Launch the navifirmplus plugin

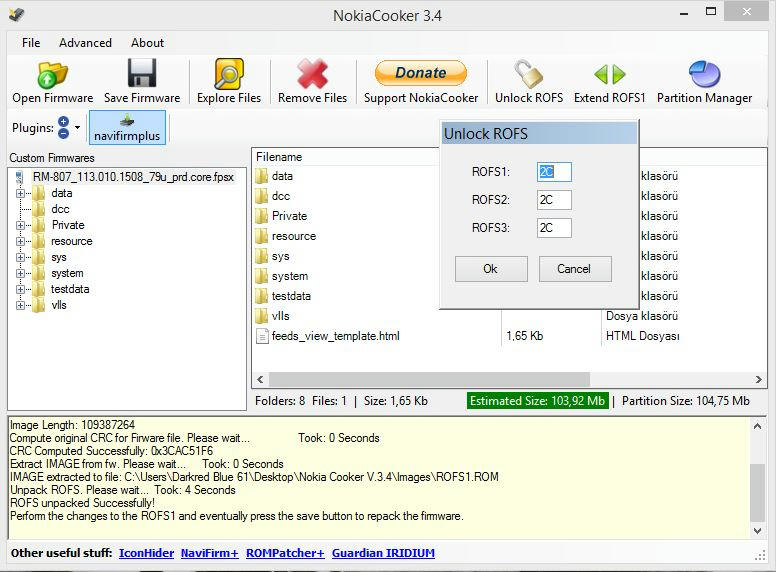click(127, 128)
